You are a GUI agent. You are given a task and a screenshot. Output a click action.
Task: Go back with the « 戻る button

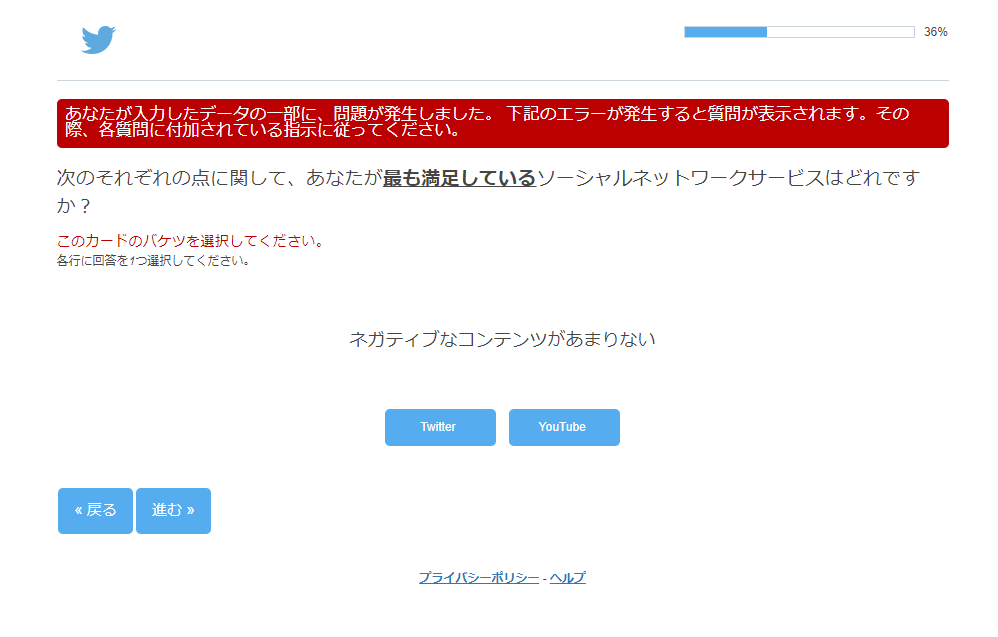coord(95,510)
